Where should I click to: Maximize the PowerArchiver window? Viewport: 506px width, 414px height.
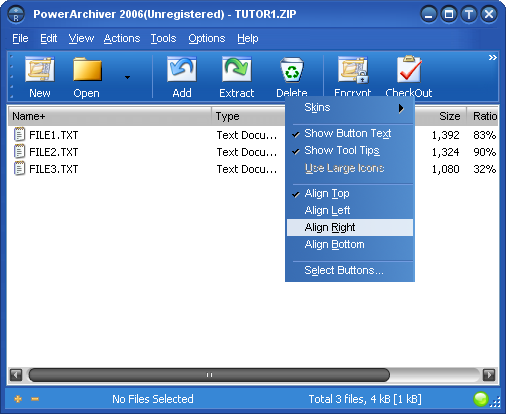(449, 14)
